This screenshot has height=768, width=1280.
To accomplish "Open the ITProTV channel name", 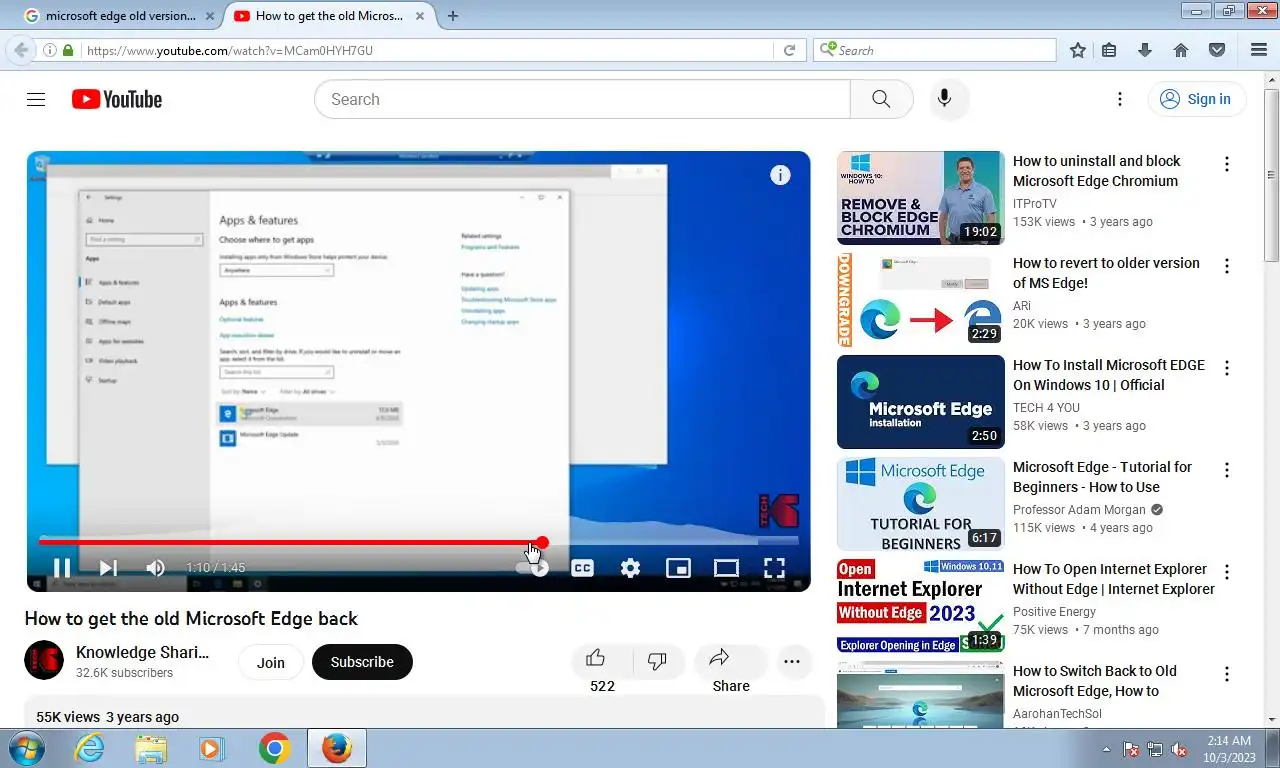I will tap(1034, 203).
